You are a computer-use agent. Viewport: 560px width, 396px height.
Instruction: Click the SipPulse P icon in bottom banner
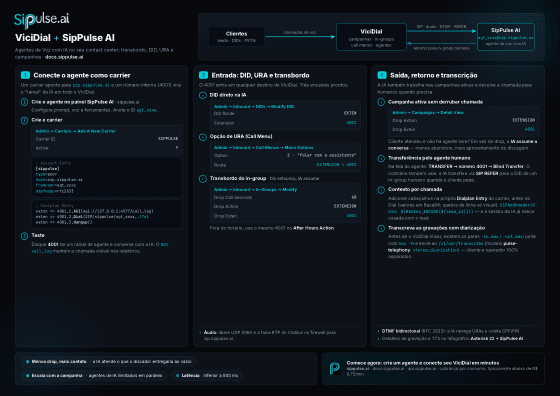pos(335,368)
